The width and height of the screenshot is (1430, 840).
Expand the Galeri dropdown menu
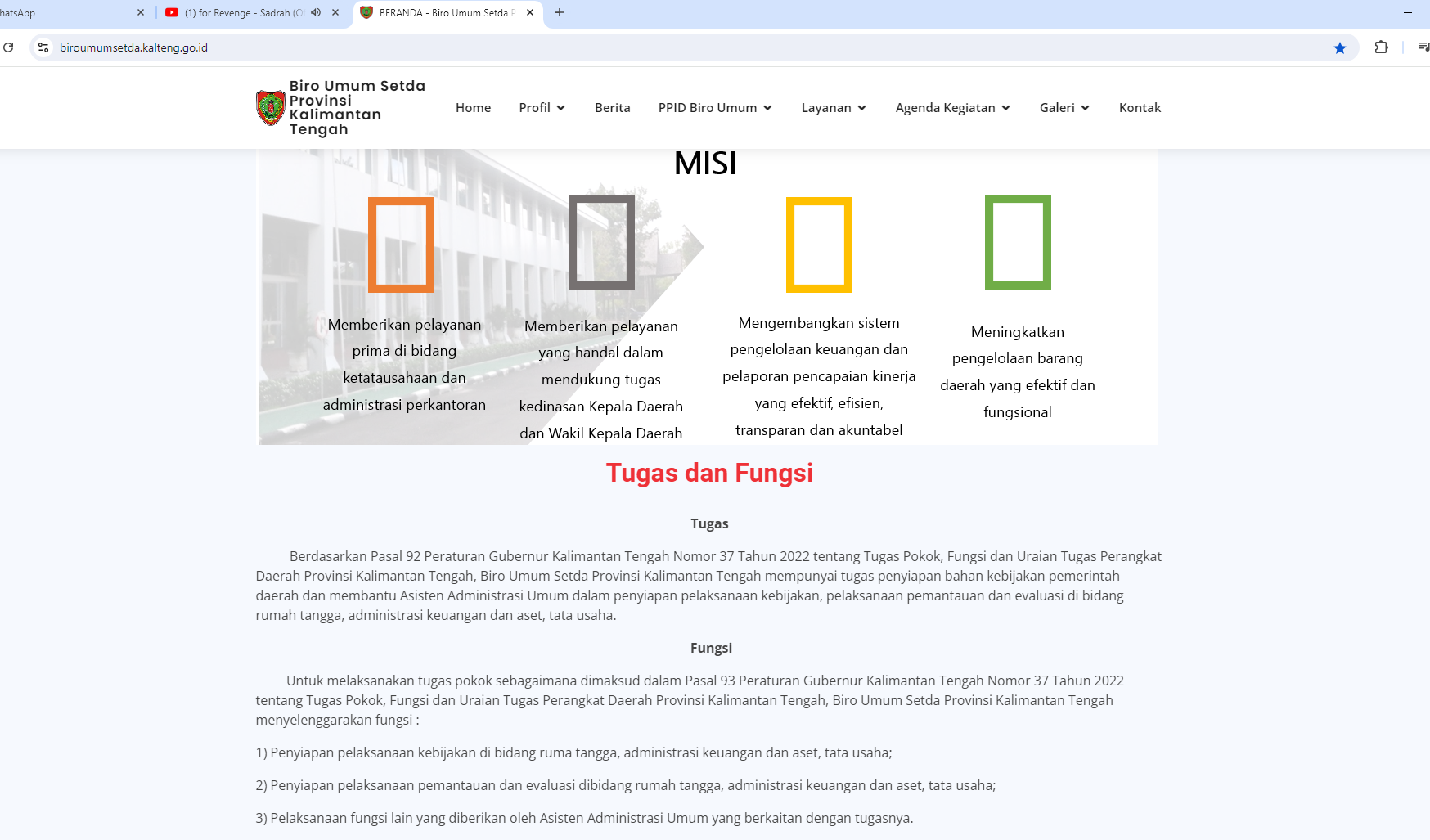(1064, 108)
